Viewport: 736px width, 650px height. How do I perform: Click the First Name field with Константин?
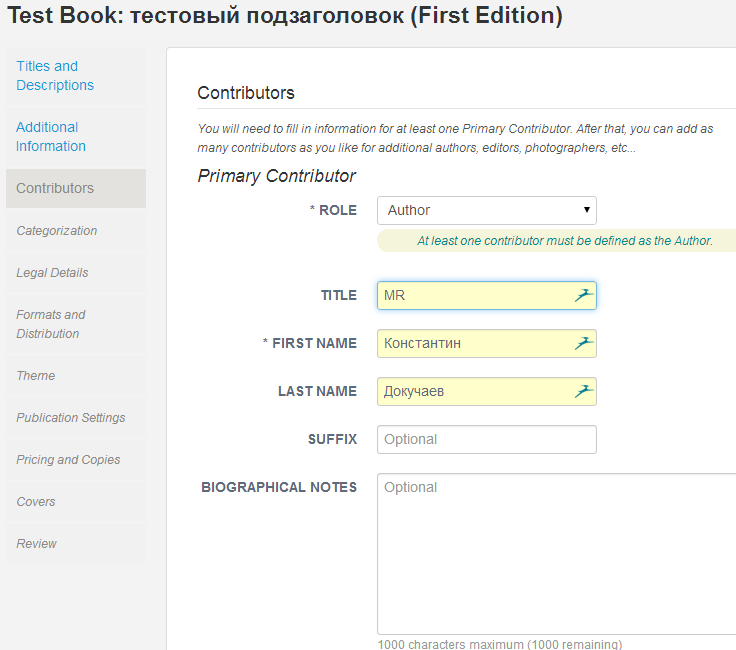pos(487,343)
